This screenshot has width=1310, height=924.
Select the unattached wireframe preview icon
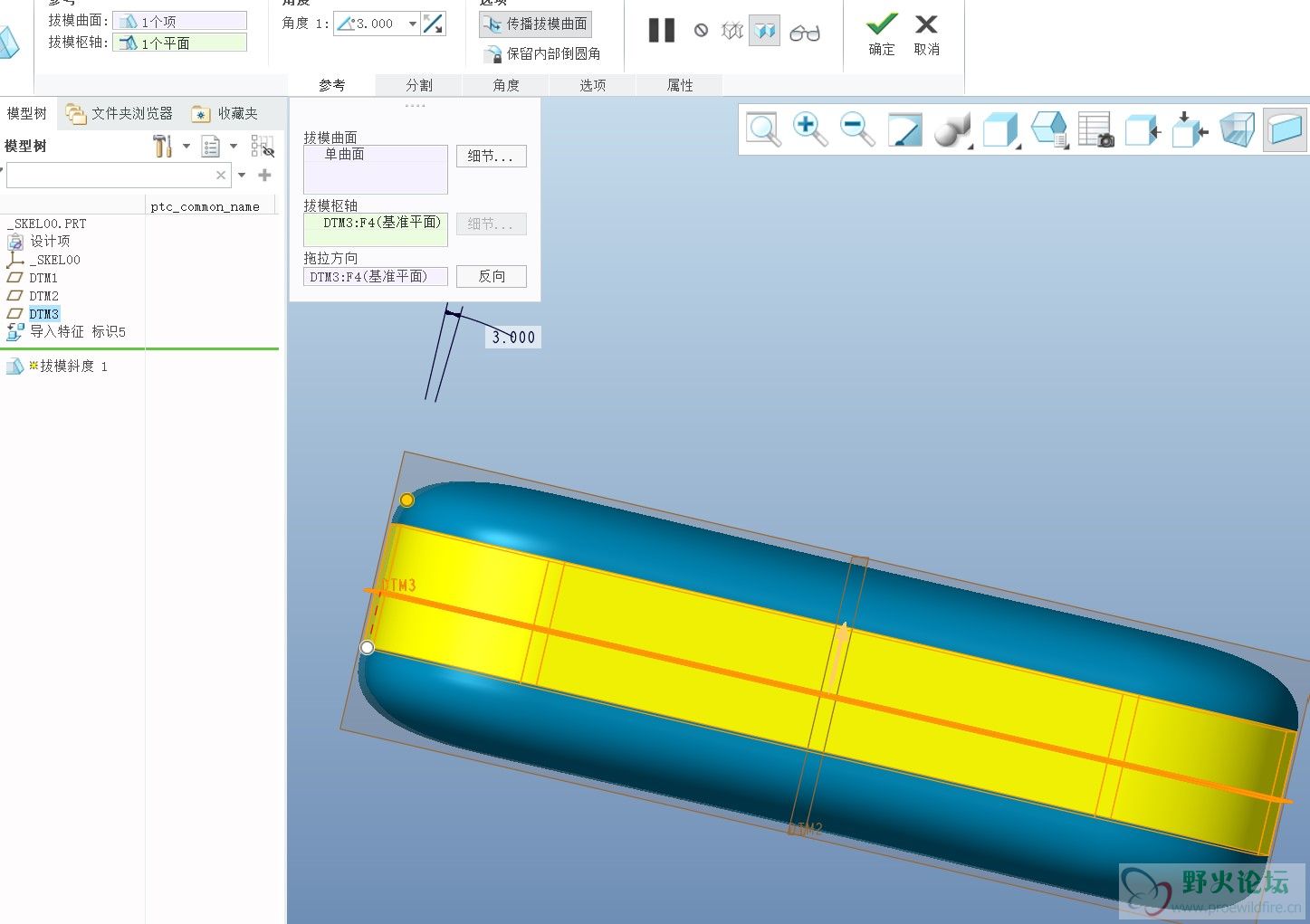pyautogui.click(x=731, y=32)
